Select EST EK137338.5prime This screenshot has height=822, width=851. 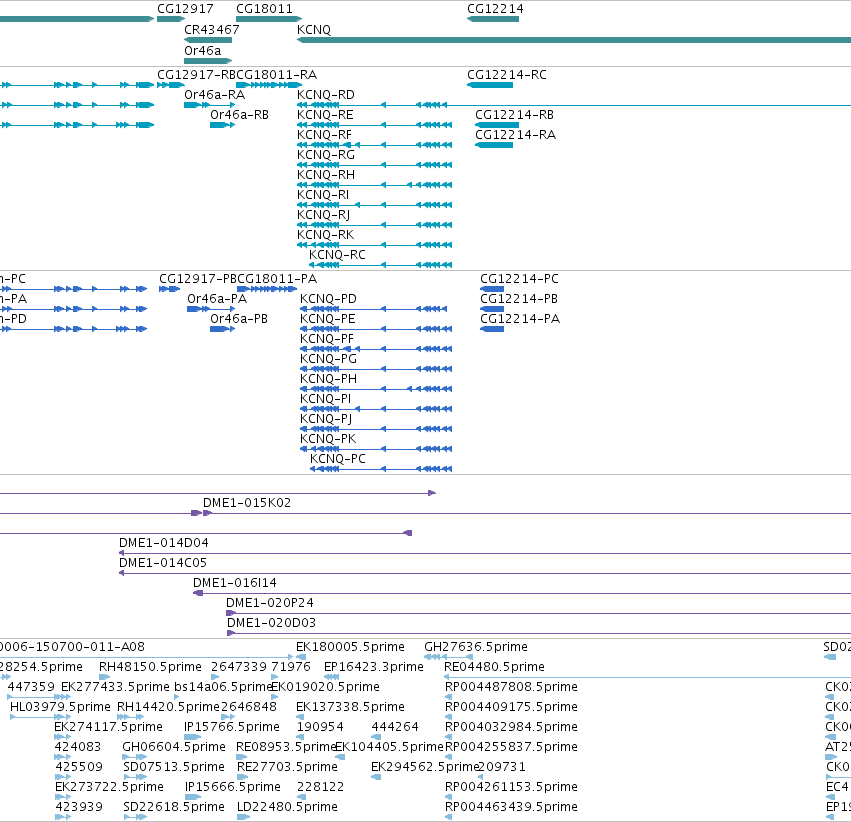350,708
